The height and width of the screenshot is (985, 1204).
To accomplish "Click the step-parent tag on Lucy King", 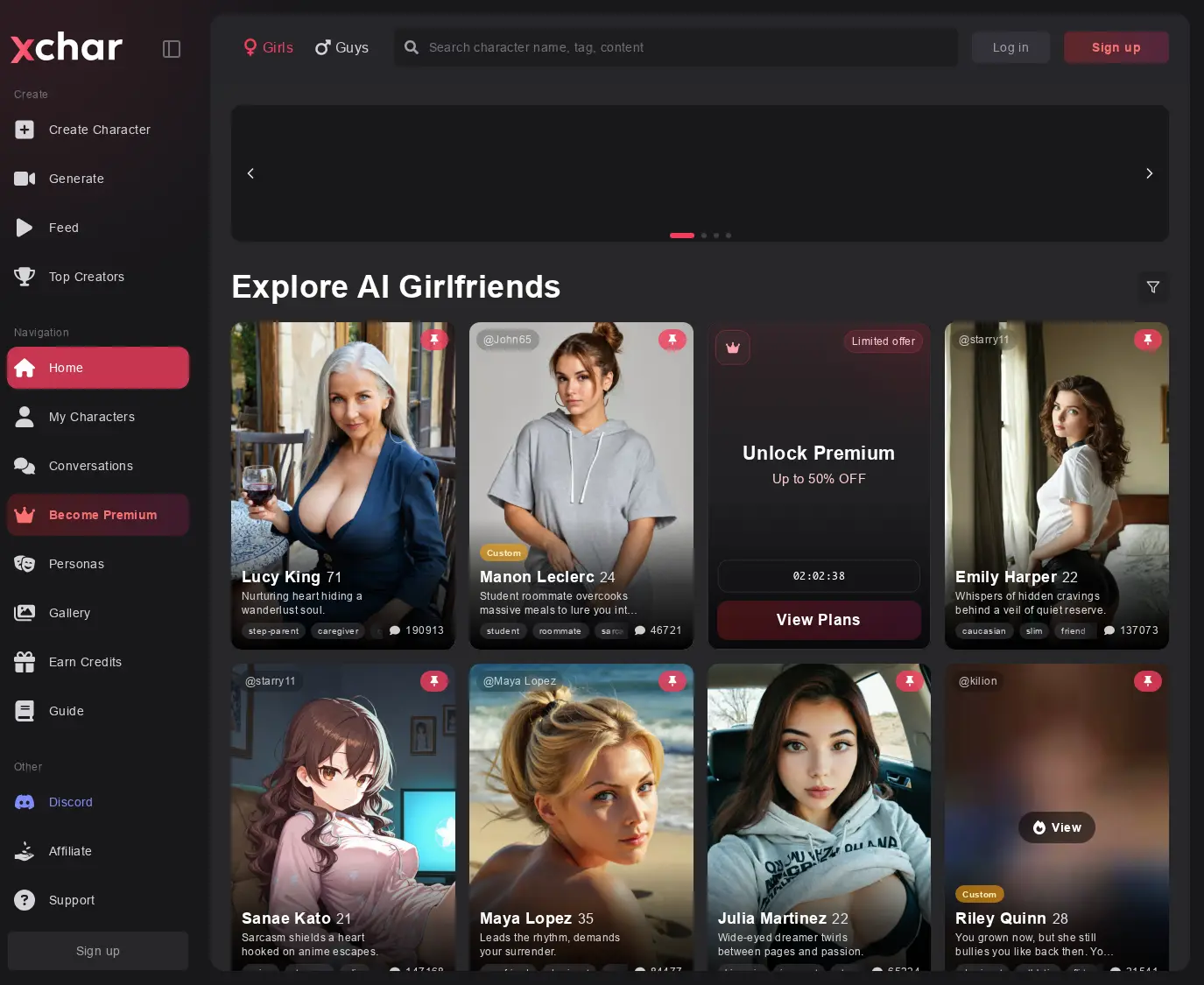I will (273, 631).
